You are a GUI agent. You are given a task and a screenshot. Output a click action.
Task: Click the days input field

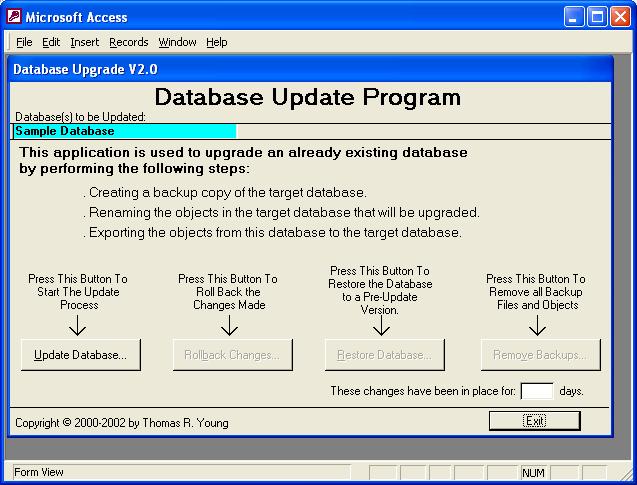537,391
